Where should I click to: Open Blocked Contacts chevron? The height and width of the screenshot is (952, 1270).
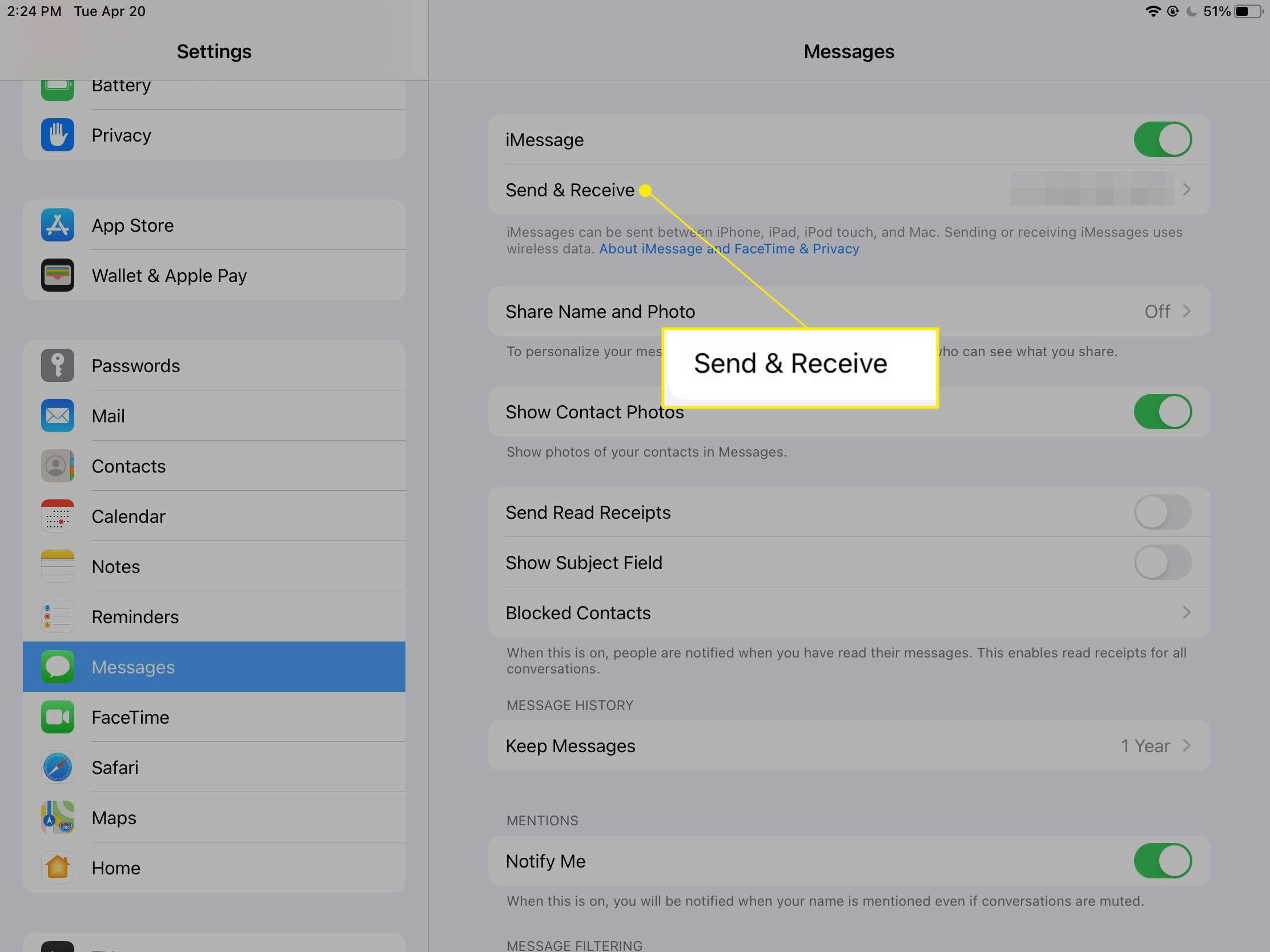pyautogui.click(x=1187, y=612)
